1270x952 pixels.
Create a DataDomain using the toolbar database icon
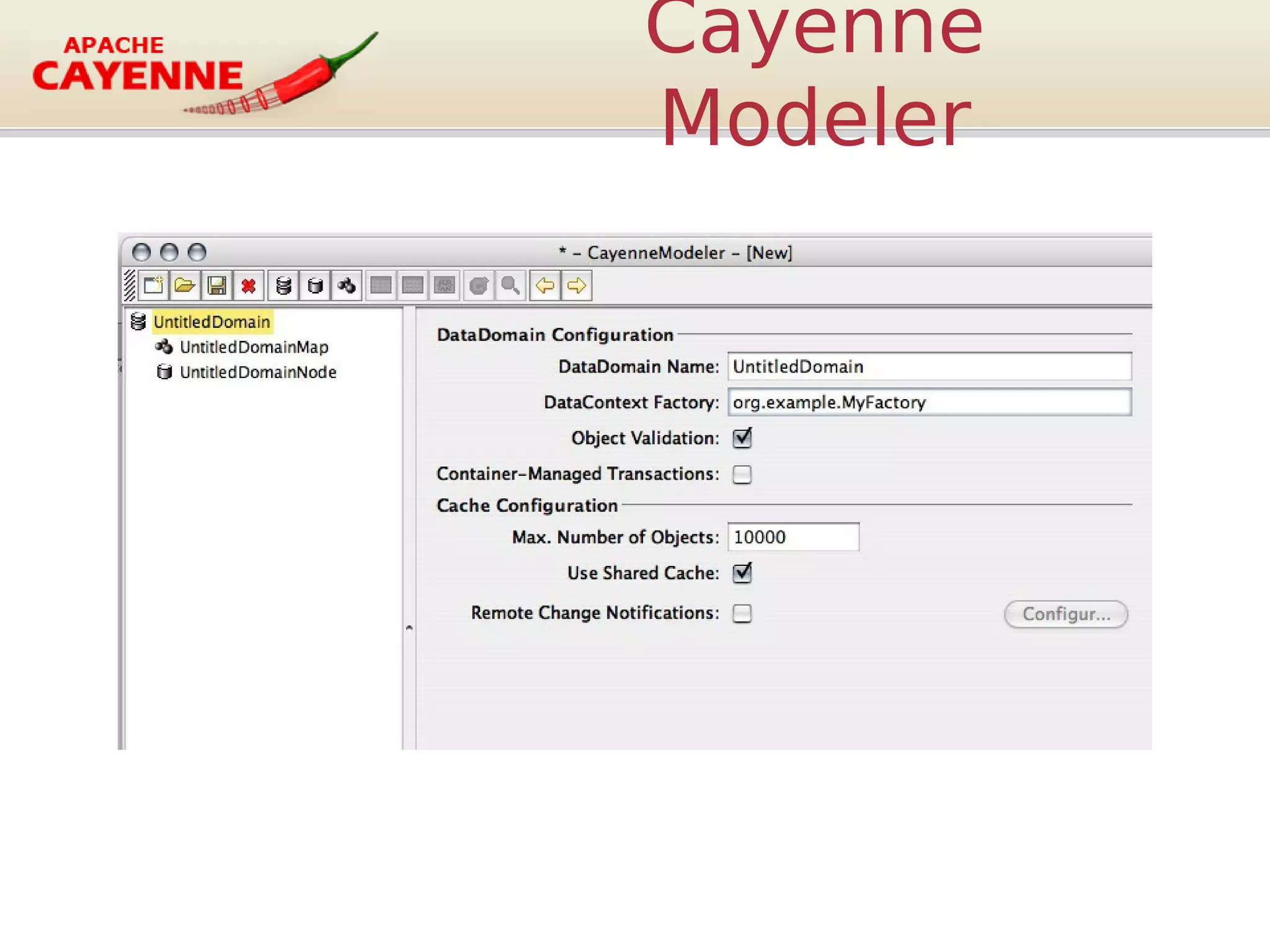[283, 286]
